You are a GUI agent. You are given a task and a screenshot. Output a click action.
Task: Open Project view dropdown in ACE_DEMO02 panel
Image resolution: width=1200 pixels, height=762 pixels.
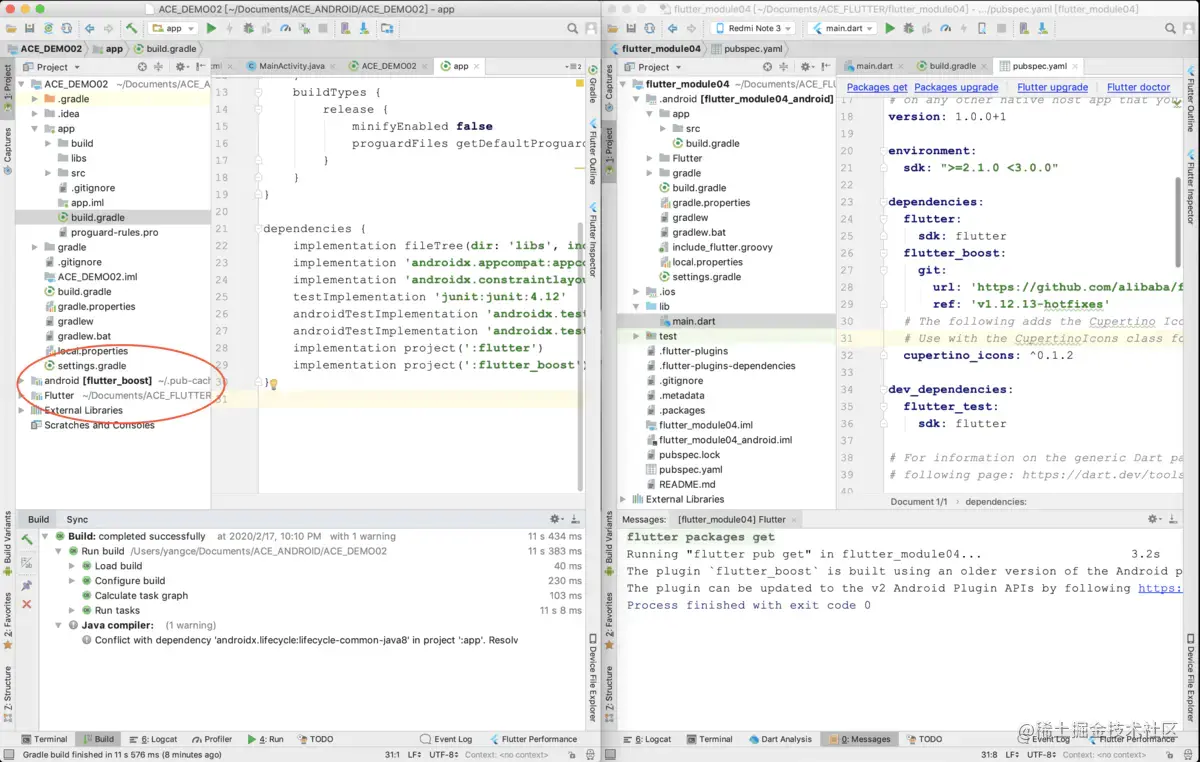click(52, 67)
